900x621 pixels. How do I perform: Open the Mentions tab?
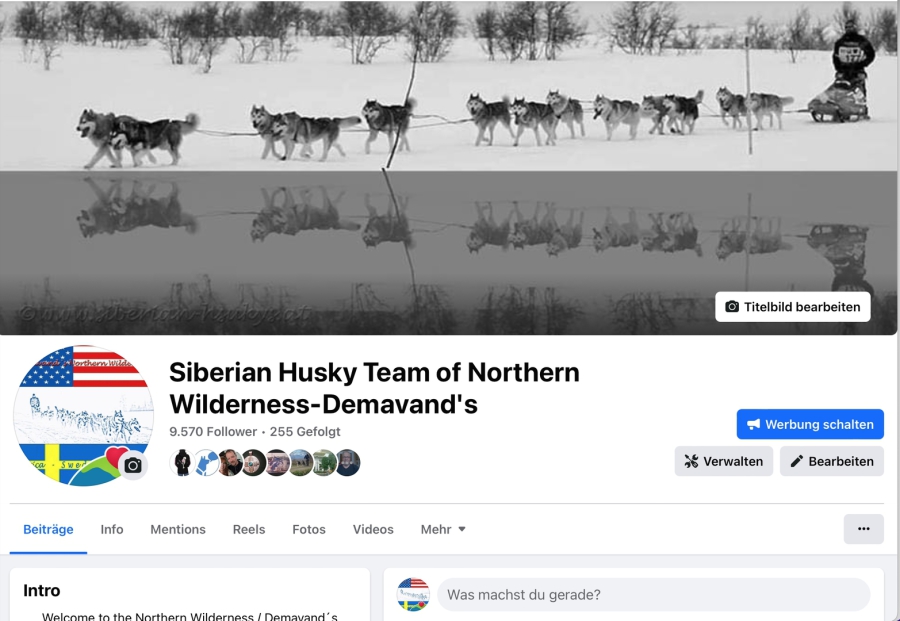(178, 529)
